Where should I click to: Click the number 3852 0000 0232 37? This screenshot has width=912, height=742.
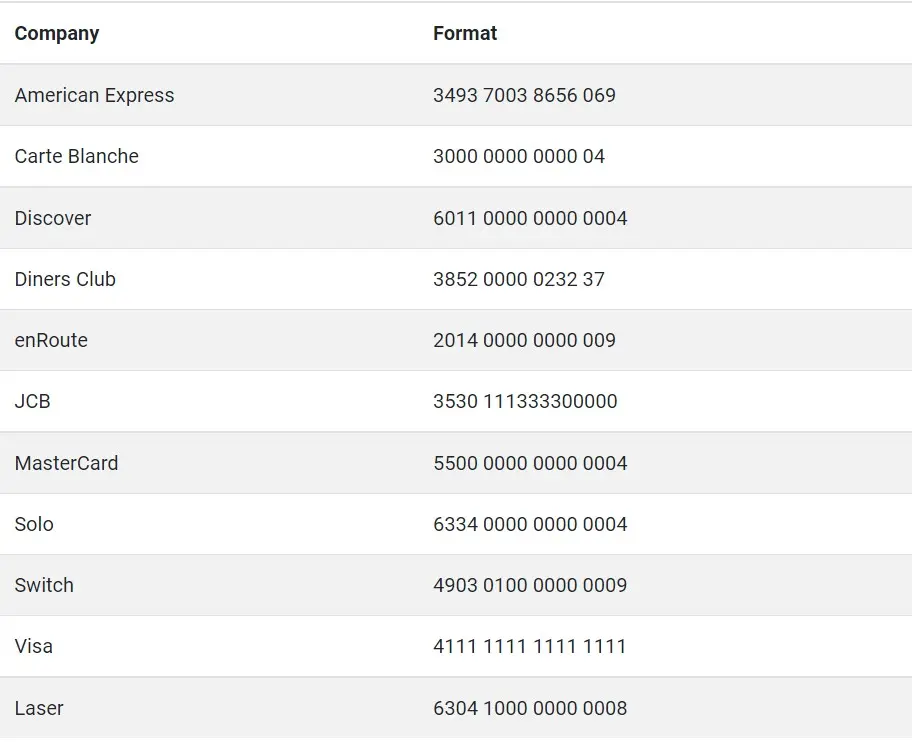pyautogui.click(x=519, y=279)
